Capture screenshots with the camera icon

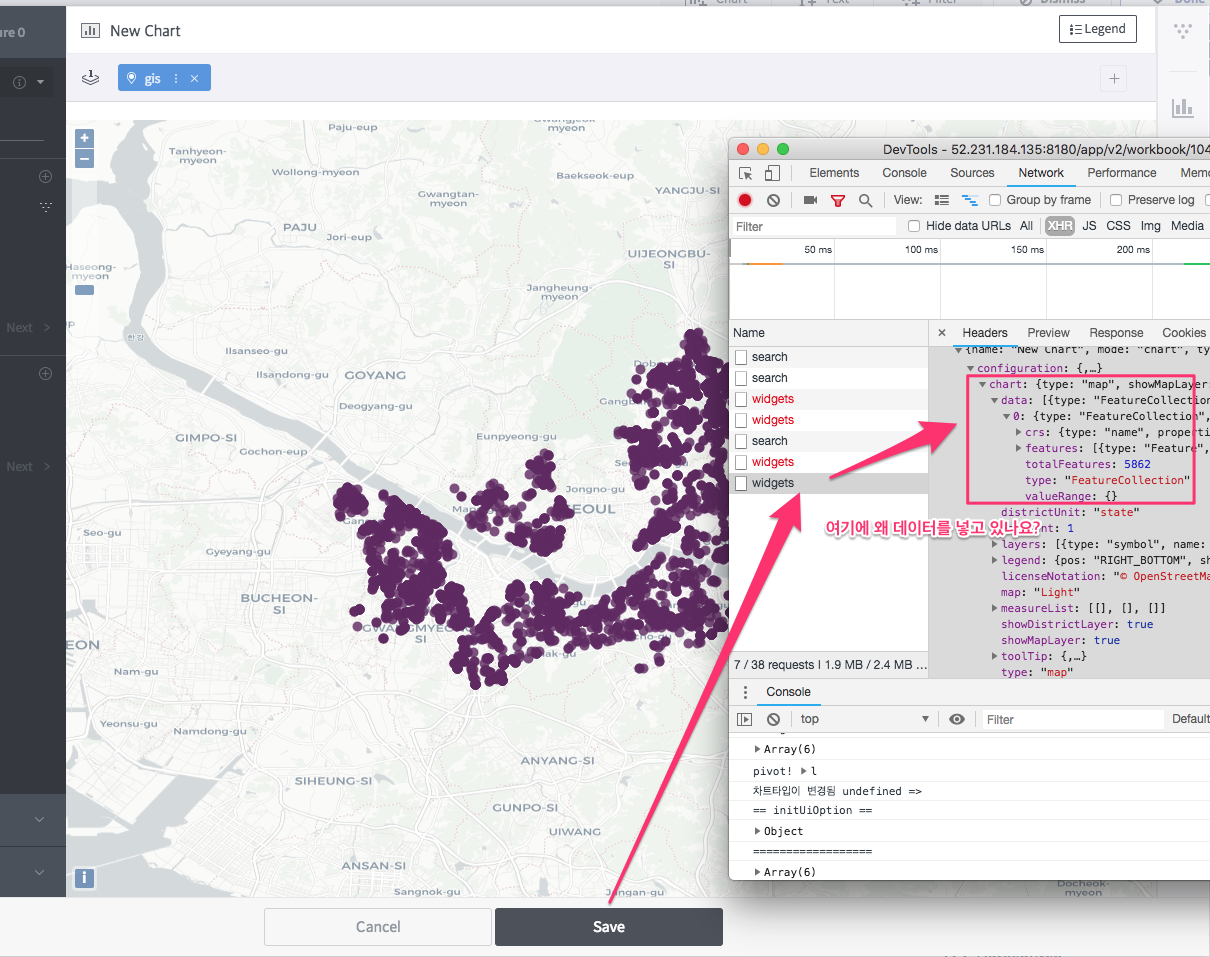click(x=810, y=200)
